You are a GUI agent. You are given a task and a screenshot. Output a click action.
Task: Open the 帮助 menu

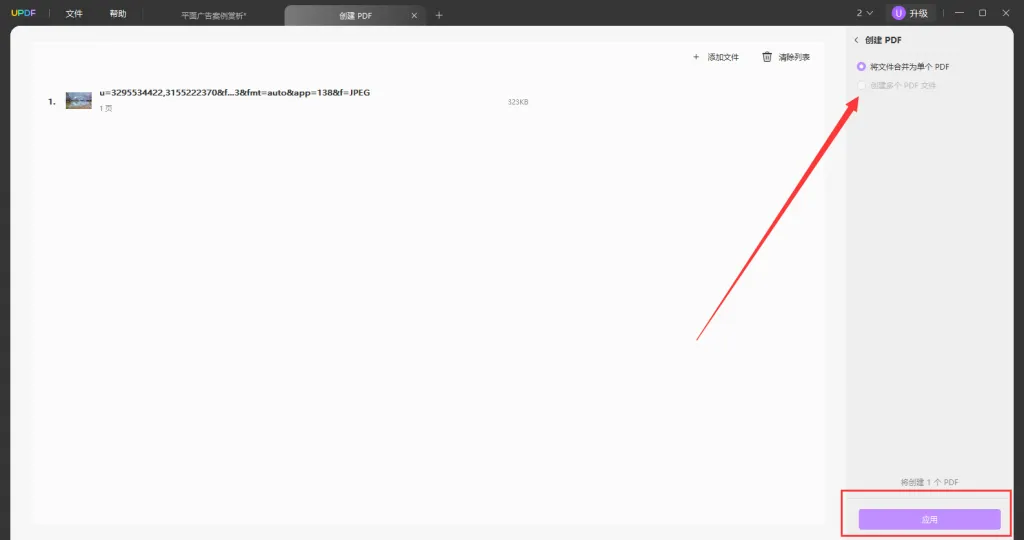[118, 14]
